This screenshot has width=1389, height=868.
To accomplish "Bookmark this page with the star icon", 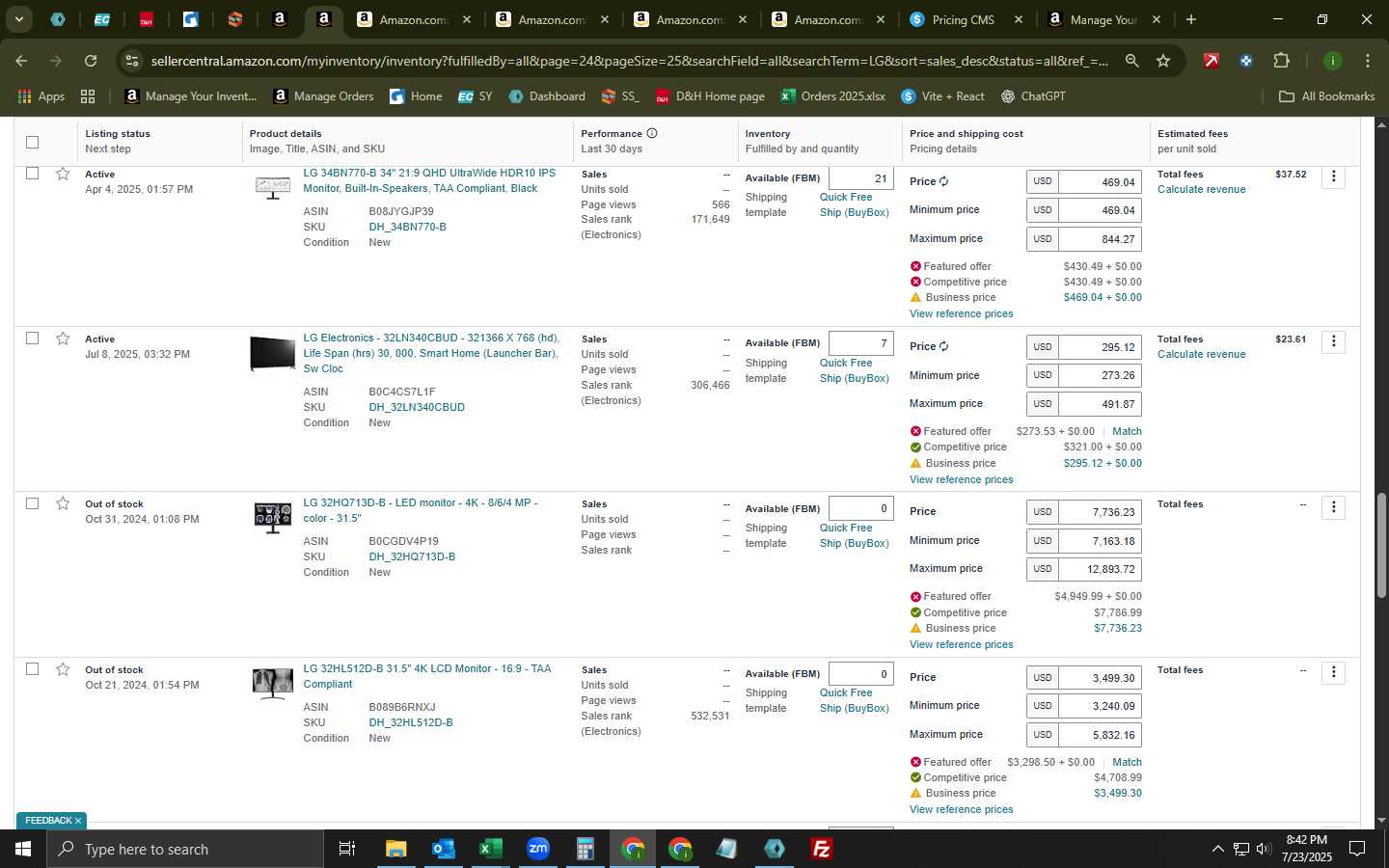I will click(x=1163, y=61).
